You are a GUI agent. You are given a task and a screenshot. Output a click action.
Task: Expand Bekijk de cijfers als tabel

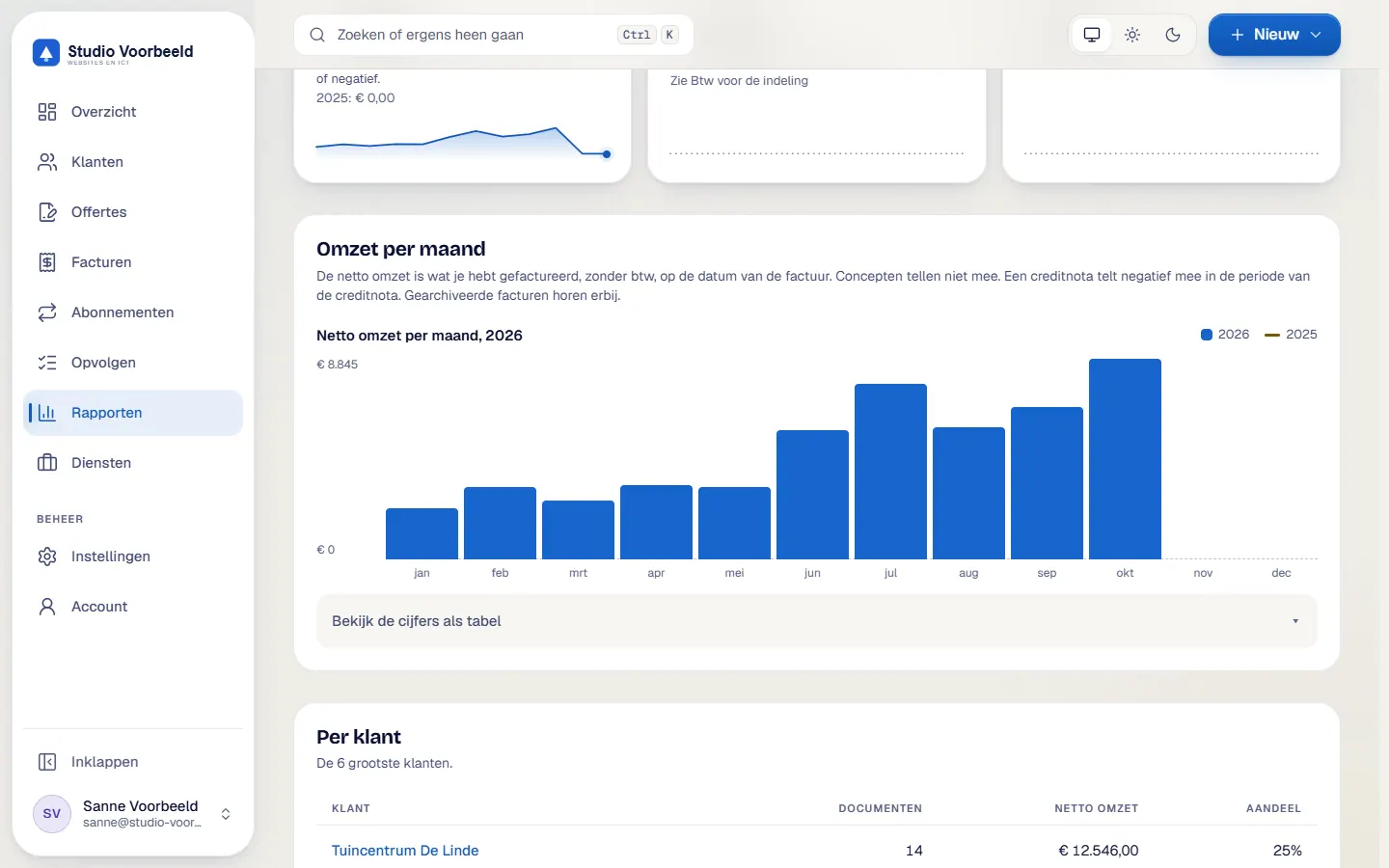[817, 621]
